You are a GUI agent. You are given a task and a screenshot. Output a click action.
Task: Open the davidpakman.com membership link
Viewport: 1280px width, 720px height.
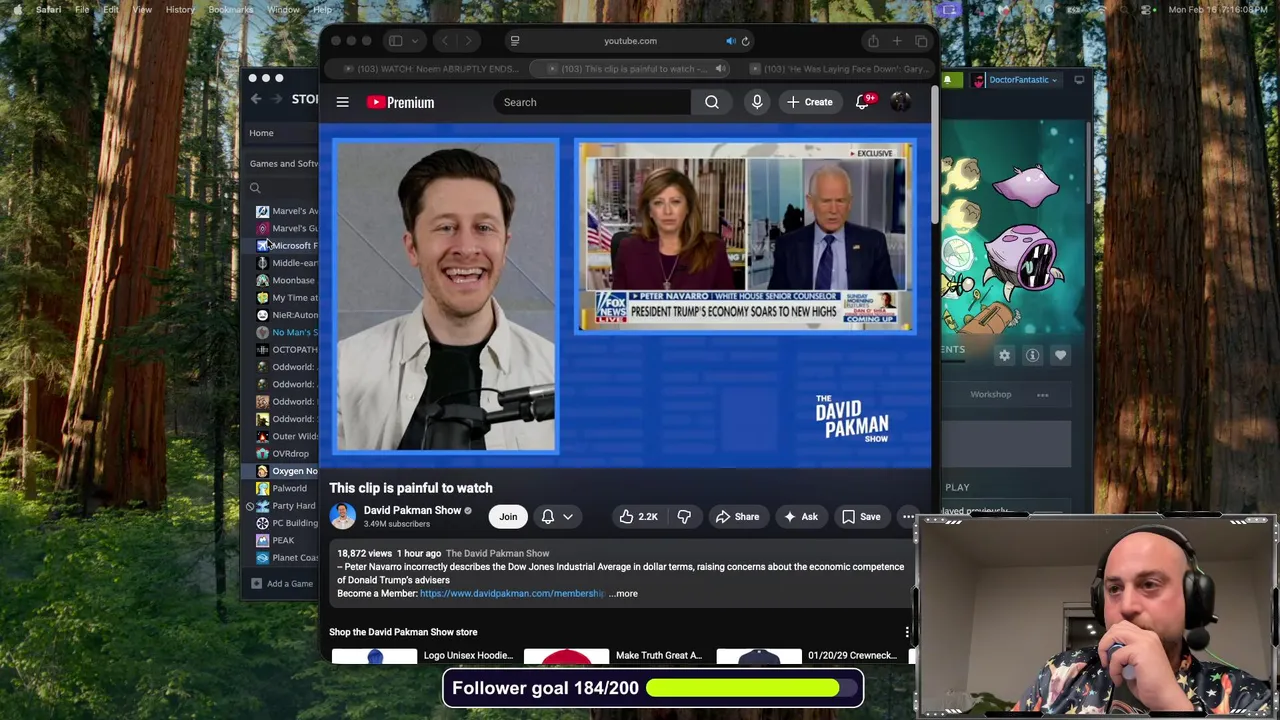point(512,594)
